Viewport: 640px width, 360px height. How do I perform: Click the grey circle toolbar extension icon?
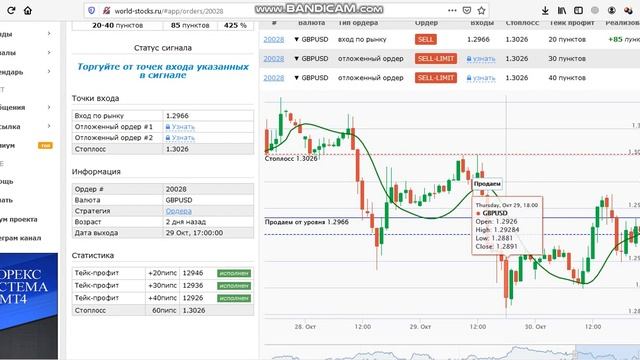[595, 11]
